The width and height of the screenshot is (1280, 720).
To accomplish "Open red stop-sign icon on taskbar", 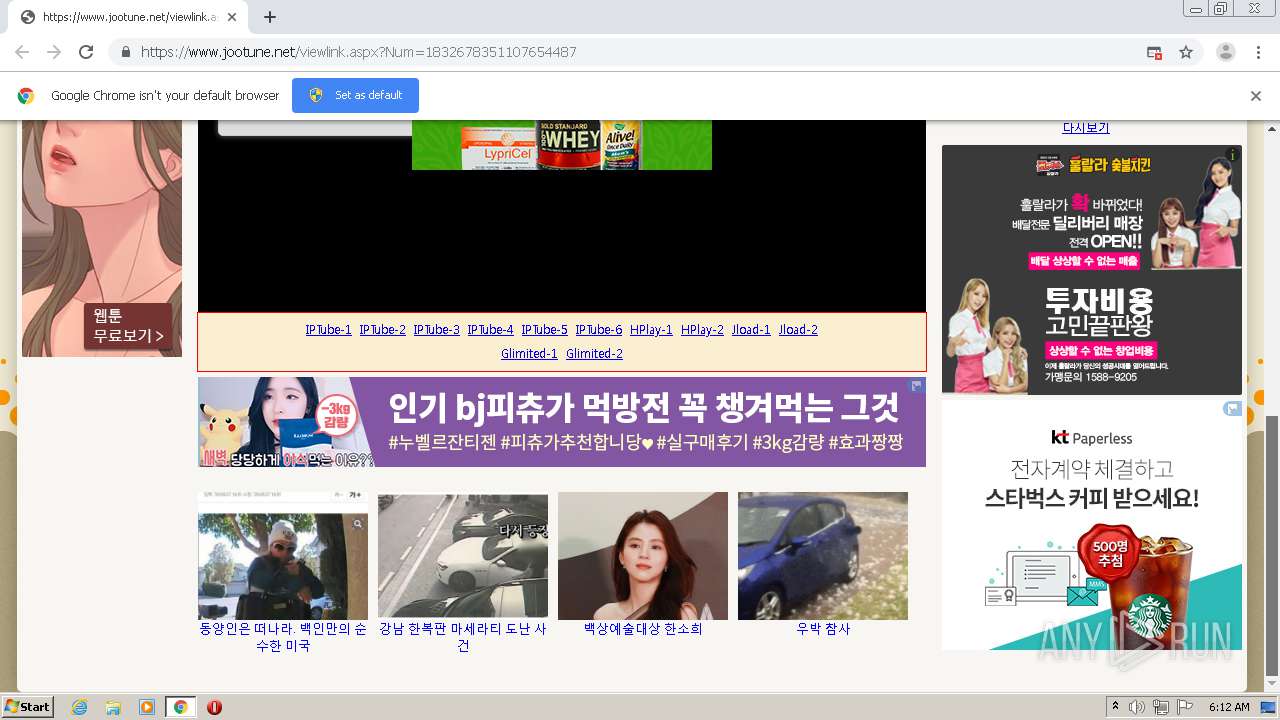I will [214, 707].
